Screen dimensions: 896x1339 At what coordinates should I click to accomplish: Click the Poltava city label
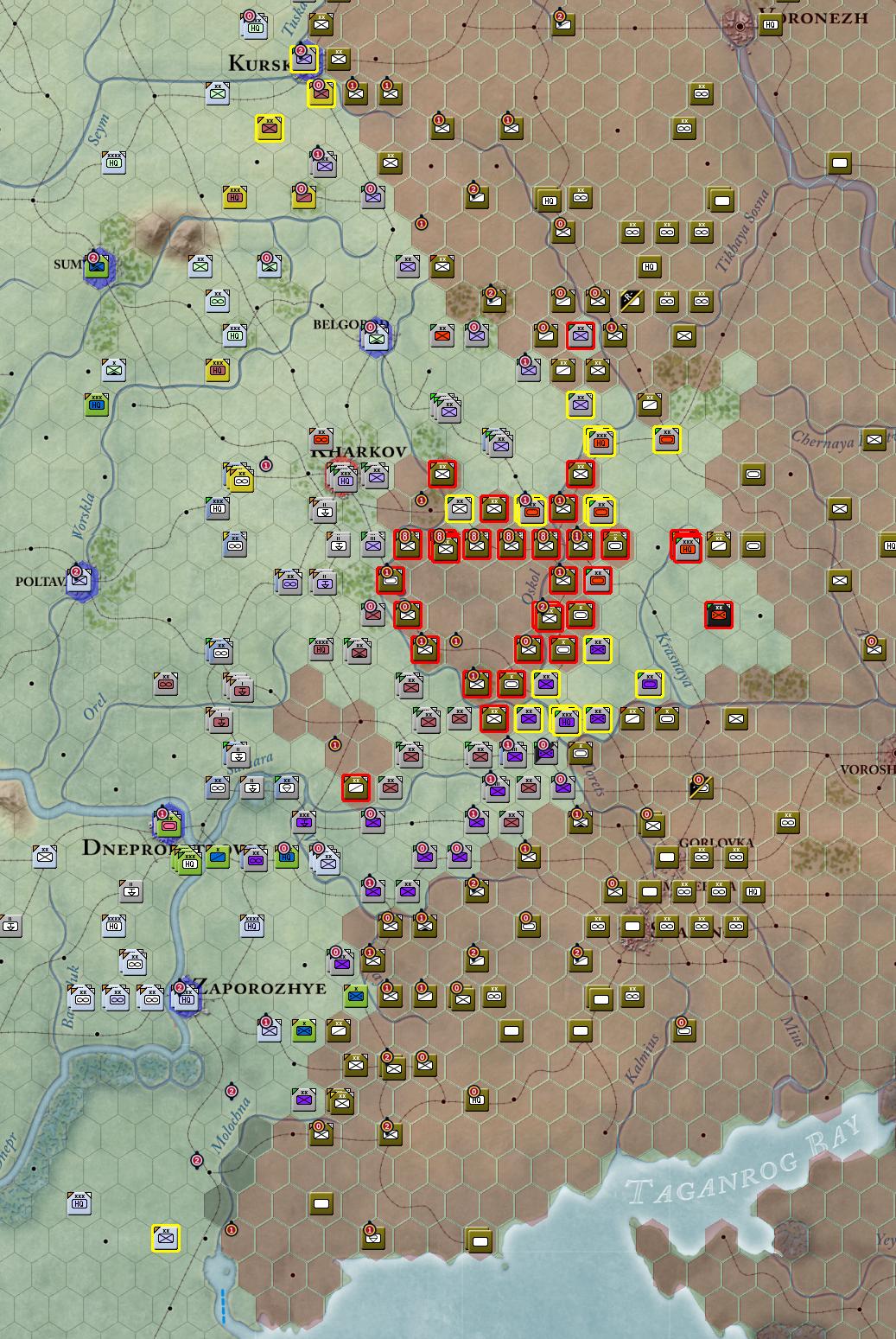coord(40,582)
